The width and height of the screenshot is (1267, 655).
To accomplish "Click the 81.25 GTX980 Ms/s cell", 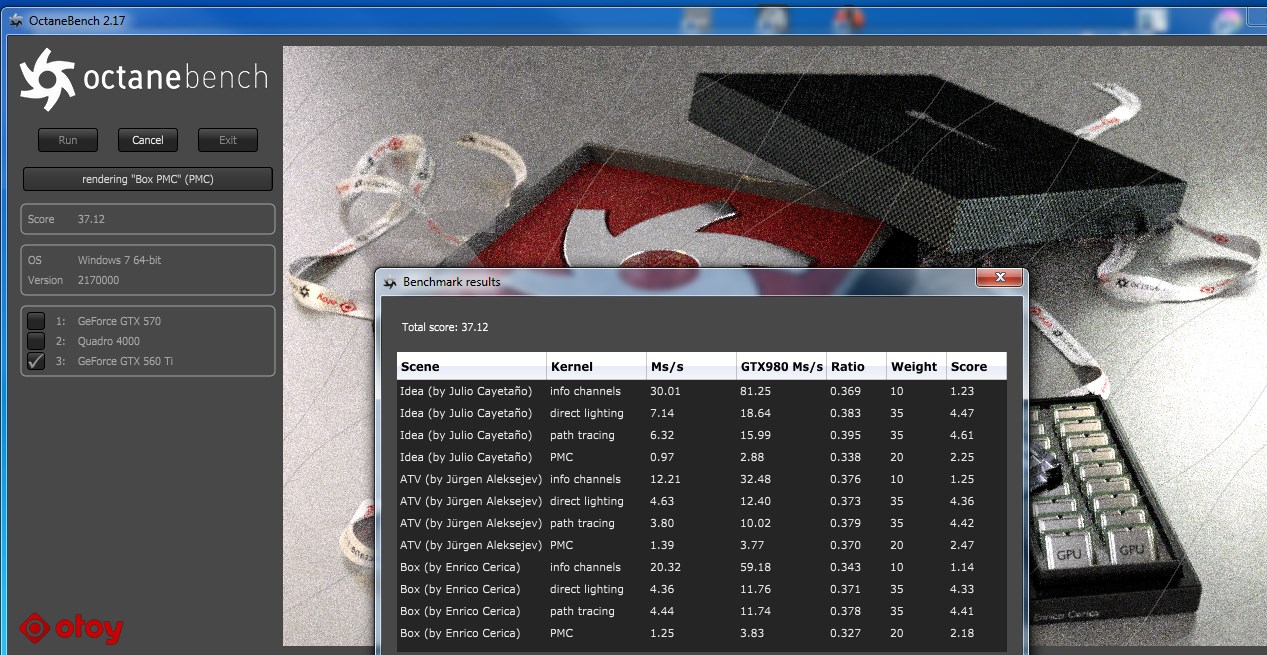I will coord(756,391).
